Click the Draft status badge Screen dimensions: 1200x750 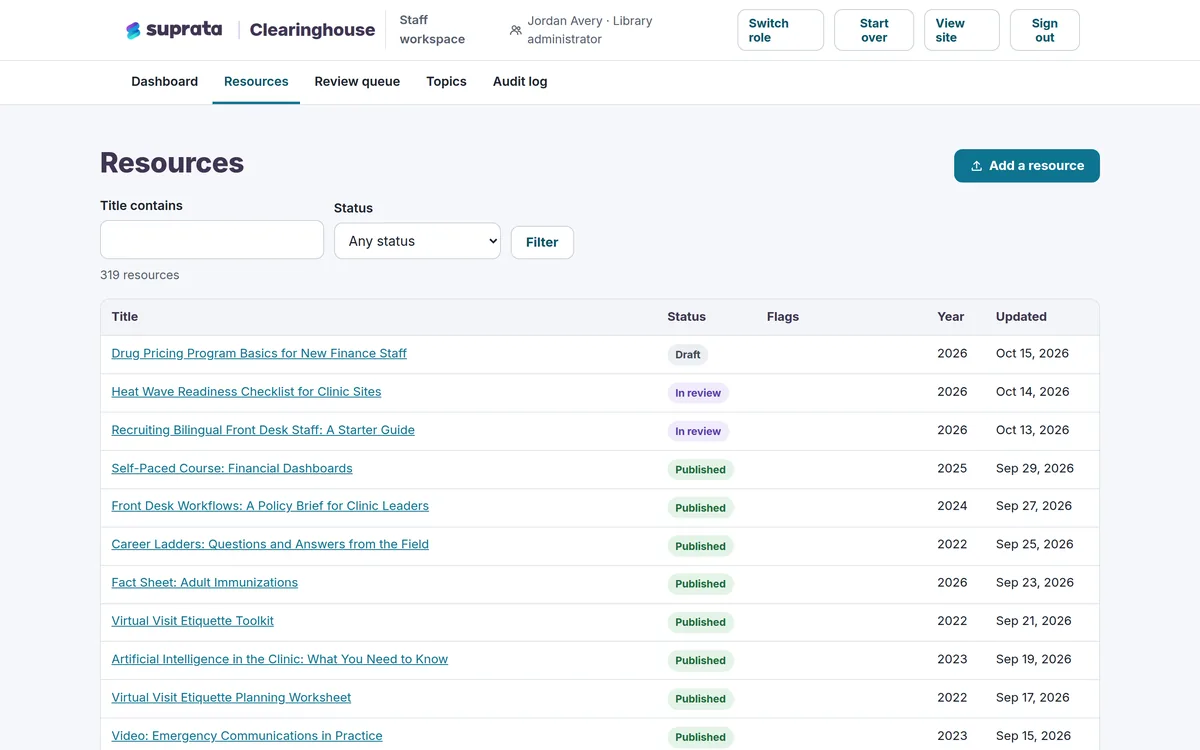pyautogui.click(x=688, y=354)
